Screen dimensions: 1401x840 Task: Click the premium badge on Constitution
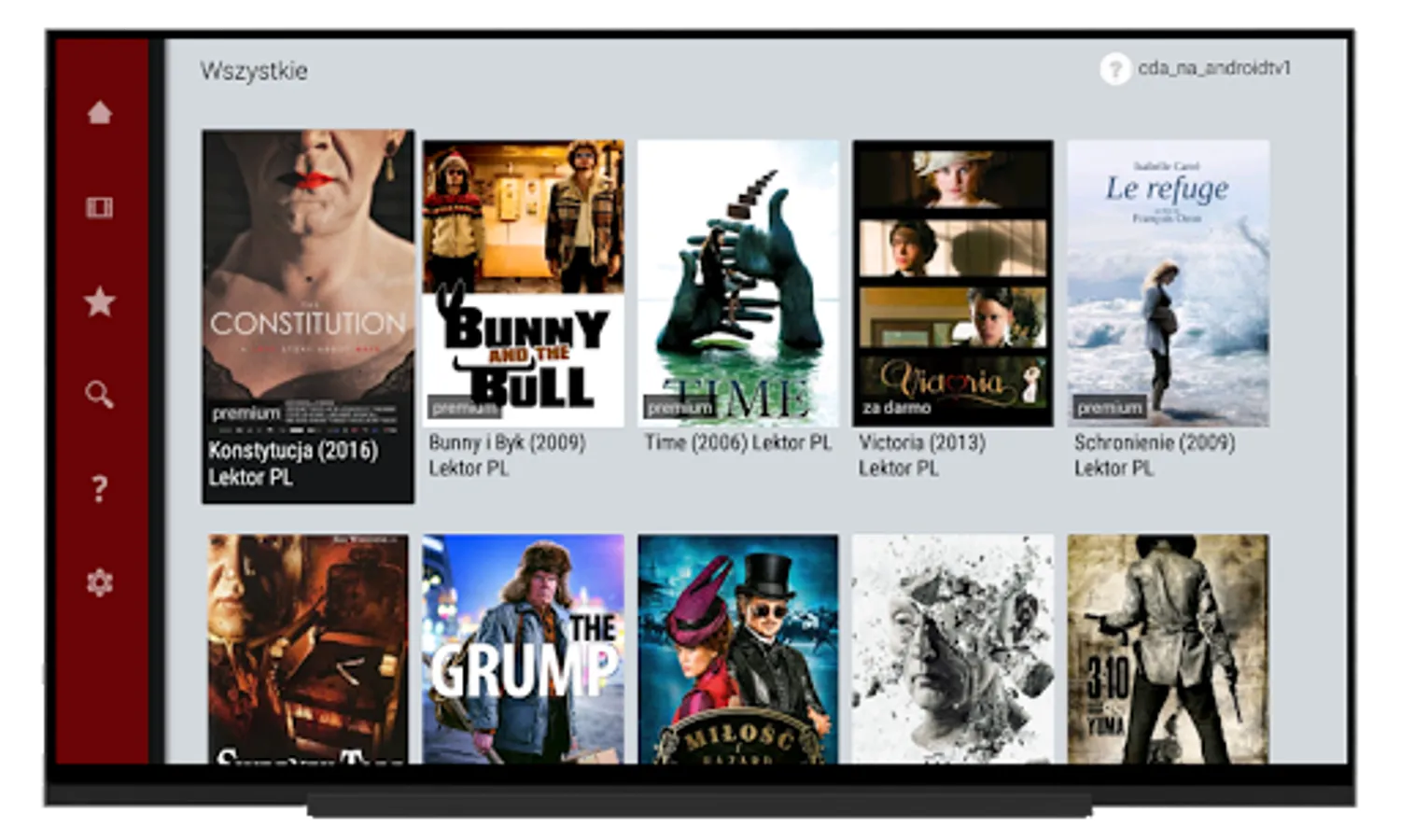245,413
